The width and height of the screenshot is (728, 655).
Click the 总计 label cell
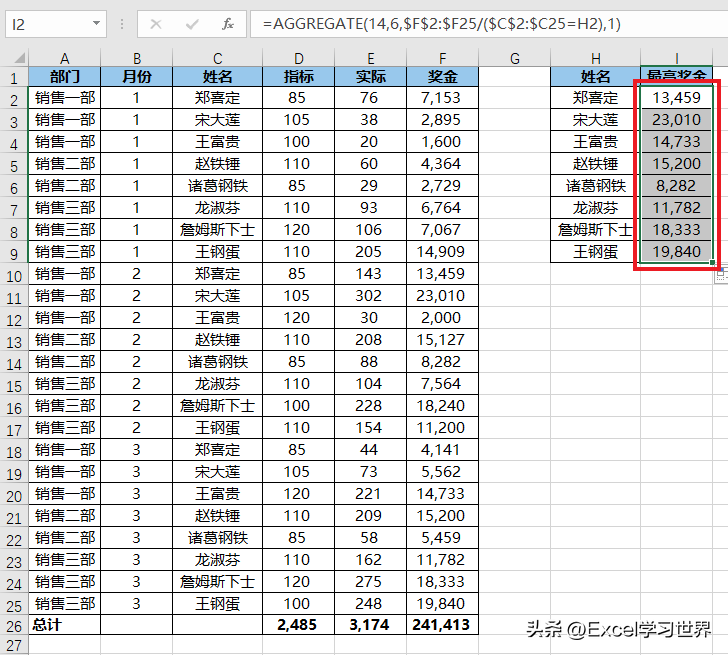point(65,625)
